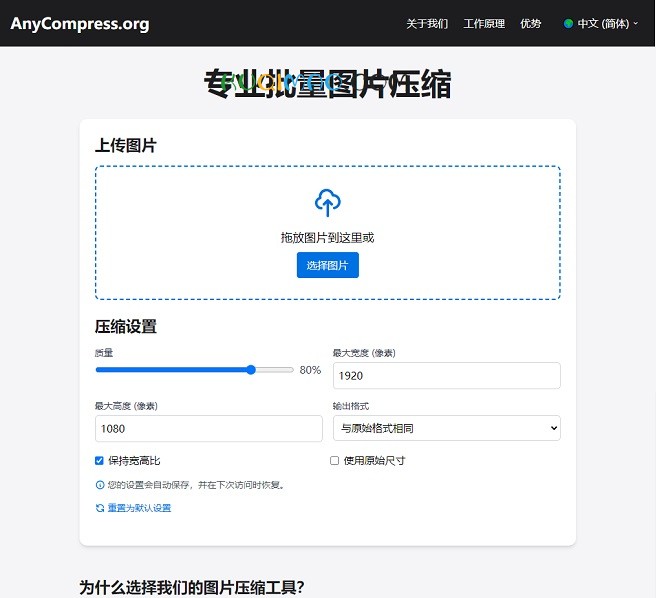Click the 80% quality value
This screenshot has height=598, width=656.
[310, 370]
